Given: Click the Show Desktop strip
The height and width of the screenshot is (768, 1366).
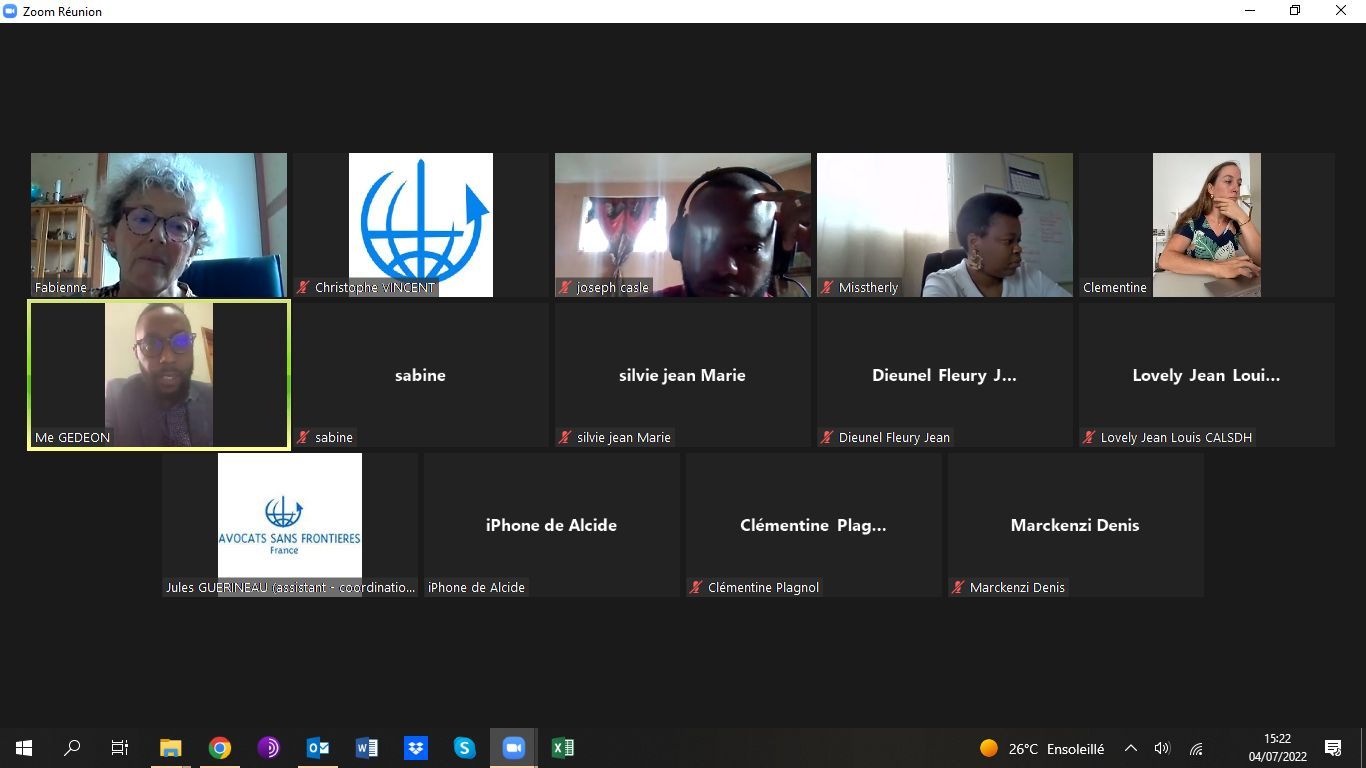Looking at the screenshot, I should (x=1363, y=748).
